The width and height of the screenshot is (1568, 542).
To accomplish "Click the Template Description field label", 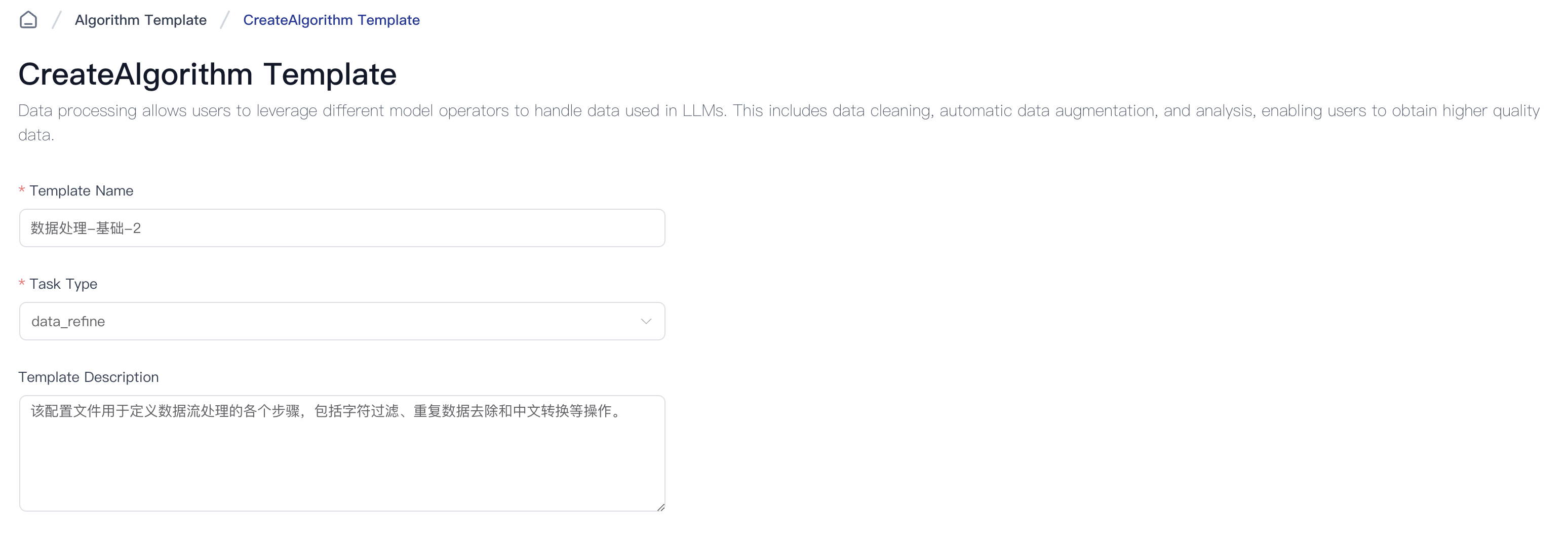I will 88,377.
